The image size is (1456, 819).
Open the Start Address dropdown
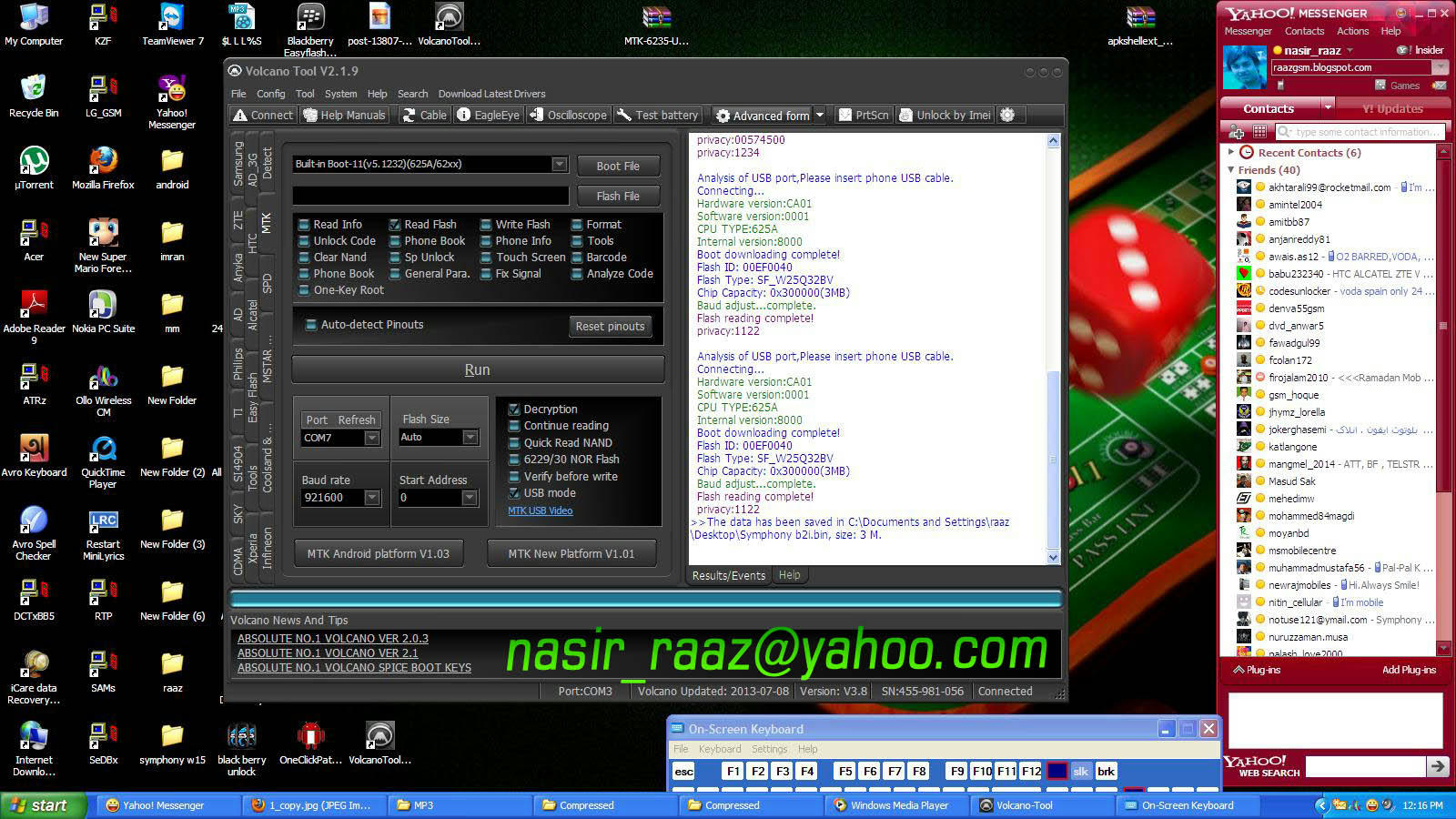click(x=469, y=498)
